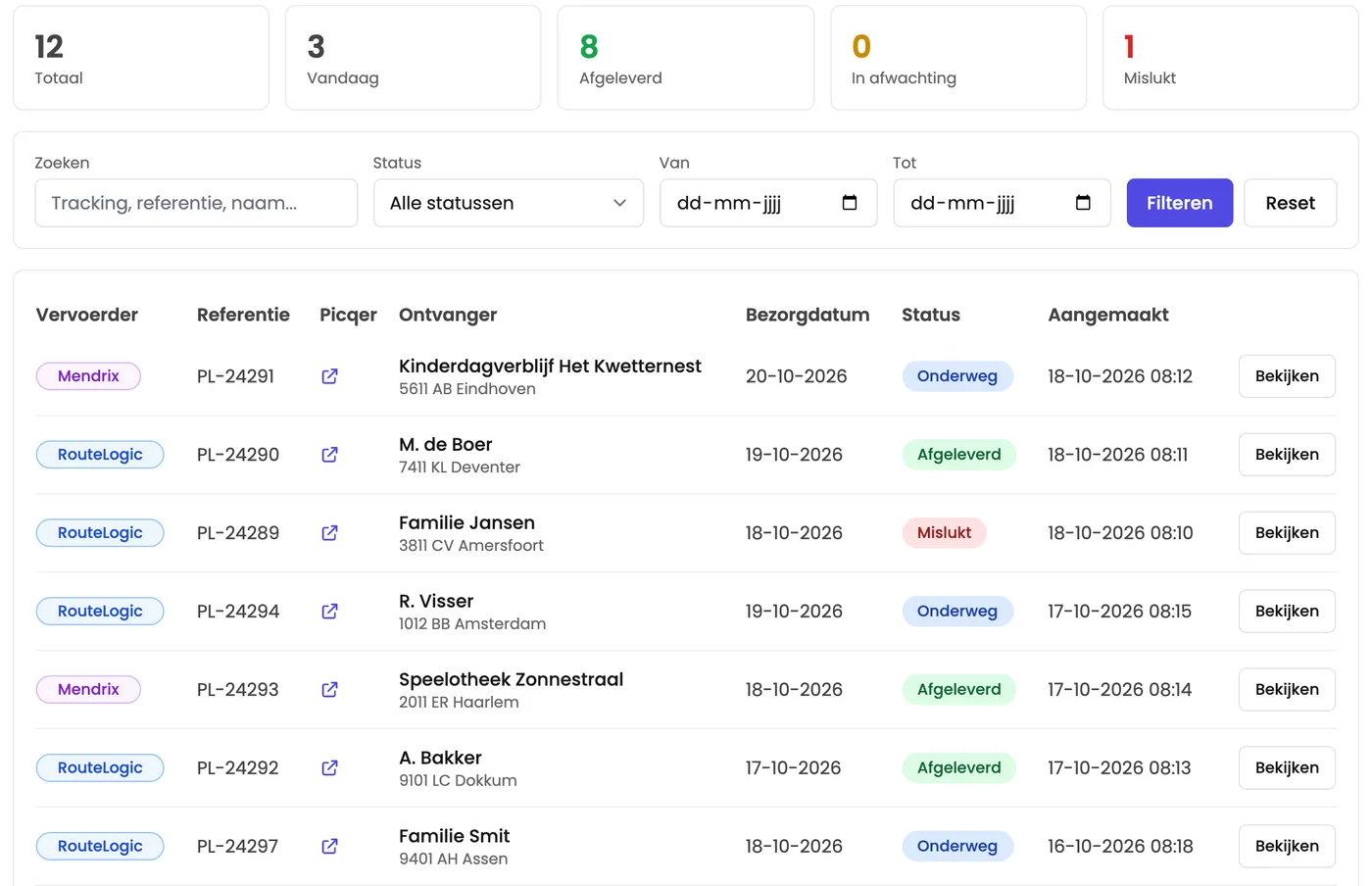
Task: Select the Totaal stat card
Action: point(141,58)
